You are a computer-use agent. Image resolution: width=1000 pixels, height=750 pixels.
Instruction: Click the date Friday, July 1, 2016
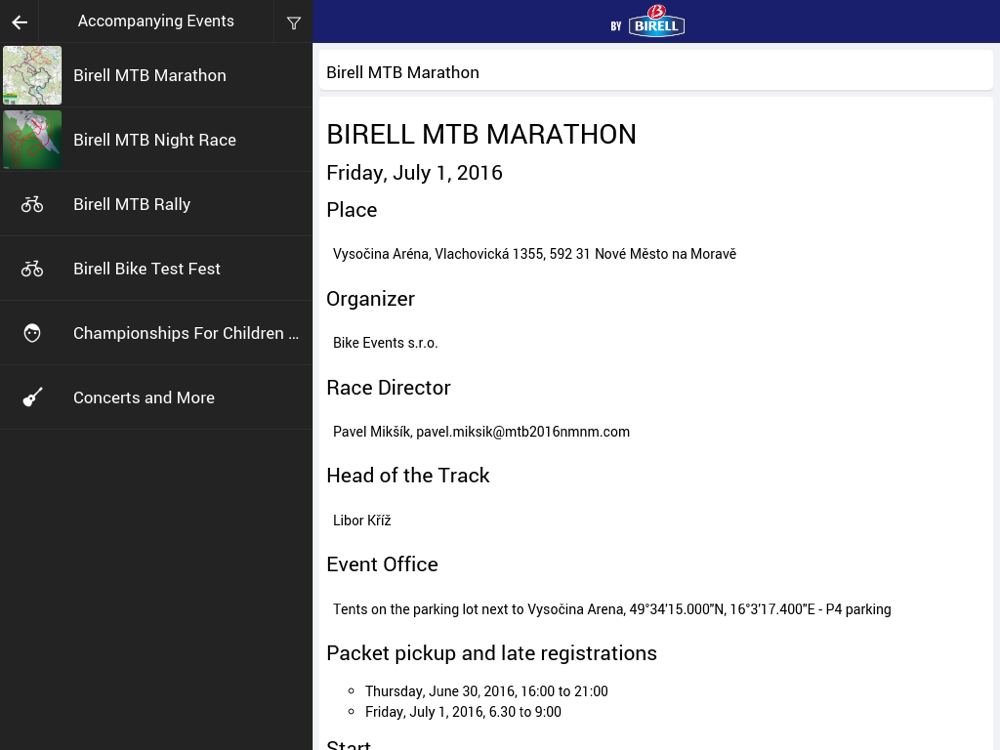415,173
